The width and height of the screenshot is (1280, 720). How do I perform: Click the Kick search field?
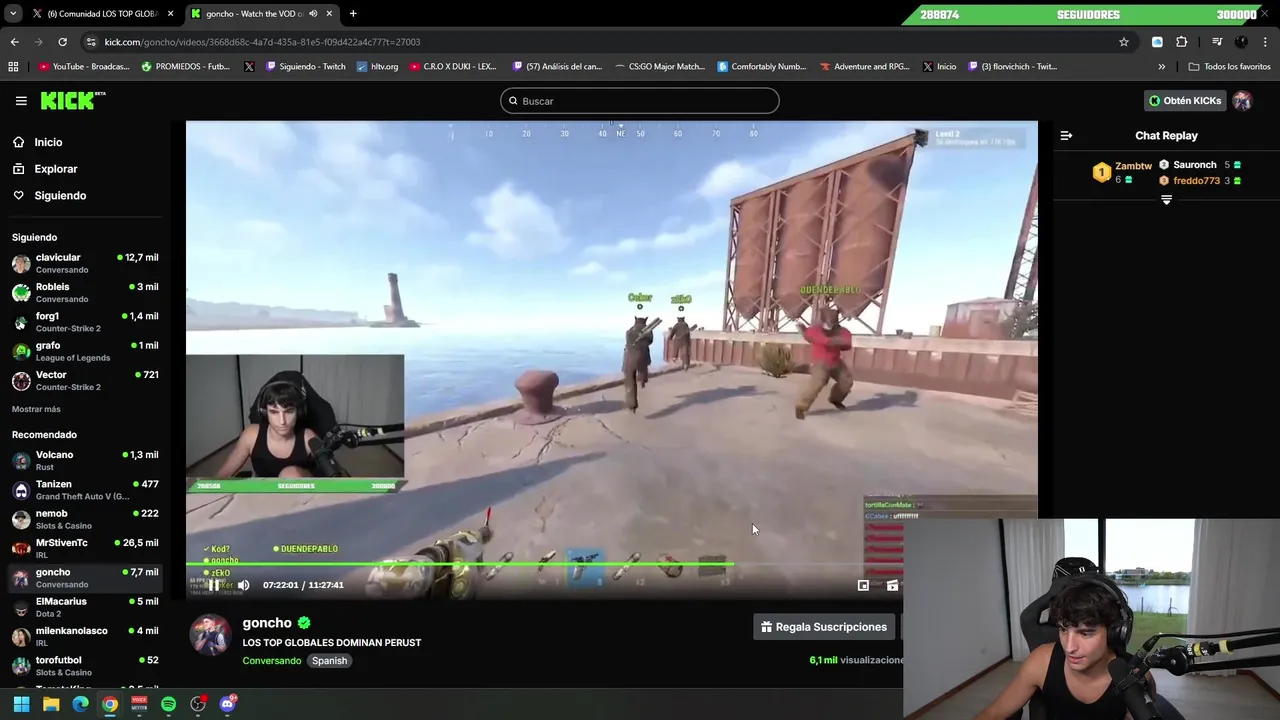coord(640,101)
